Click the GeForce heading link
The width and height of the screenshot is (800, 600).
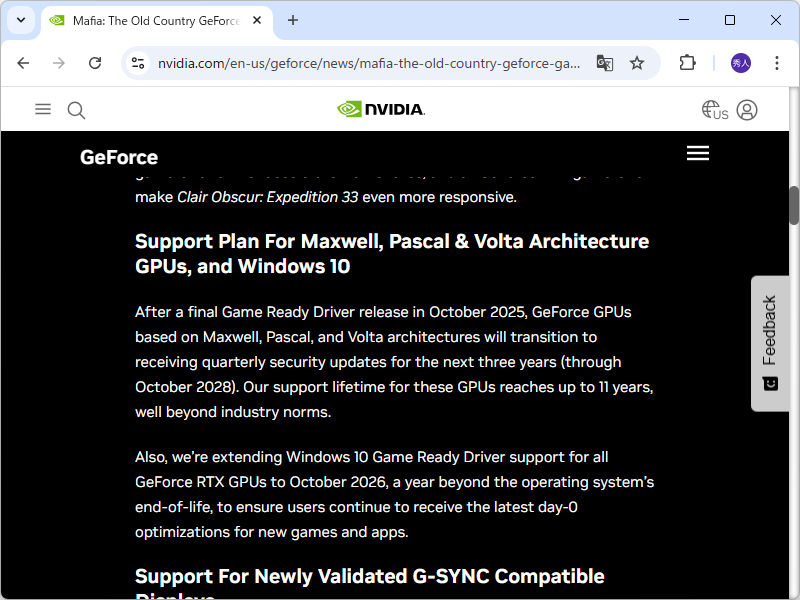click(119, 157)
